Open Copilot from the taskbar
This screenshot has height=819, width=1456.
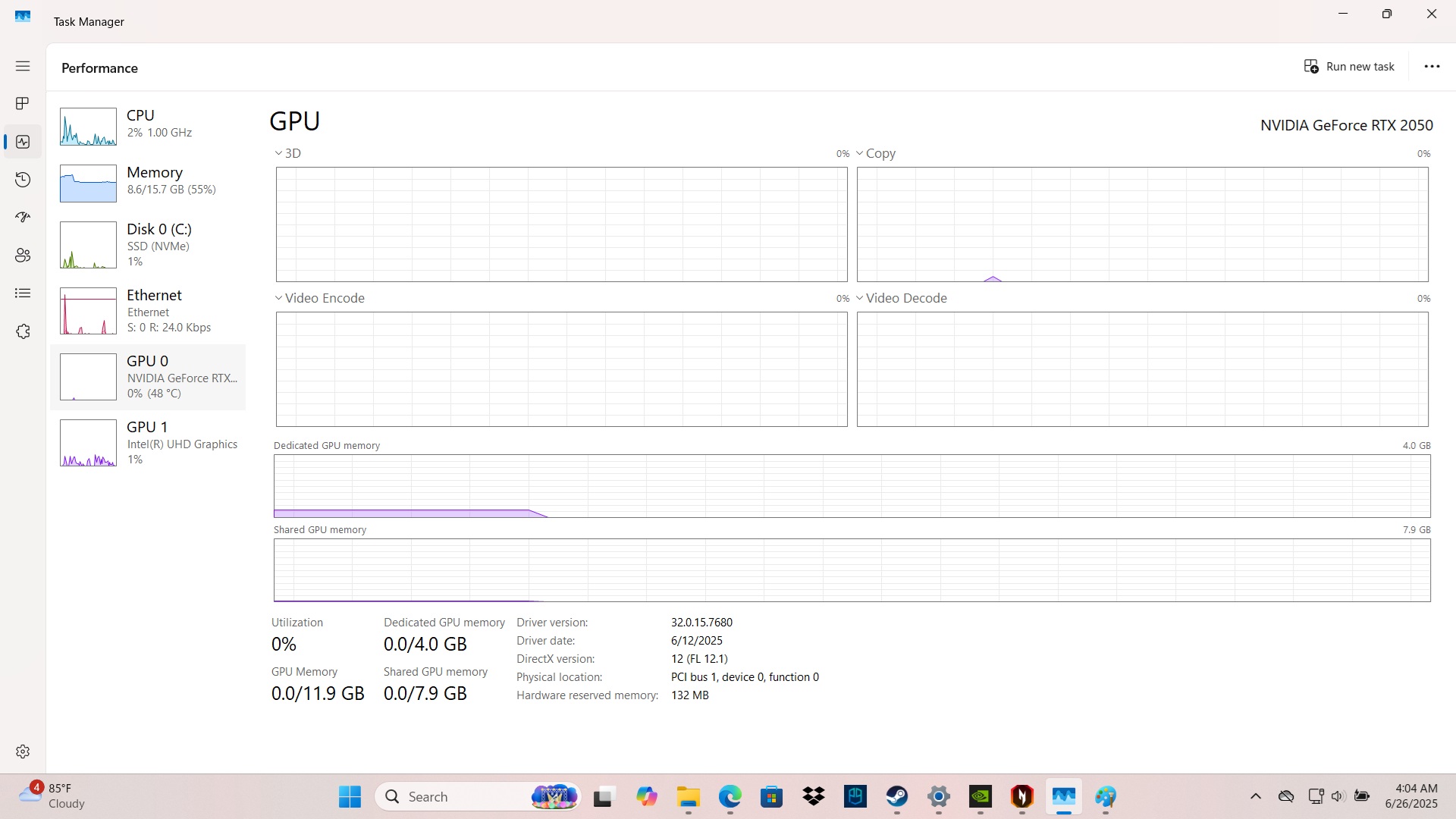point(646,796)
